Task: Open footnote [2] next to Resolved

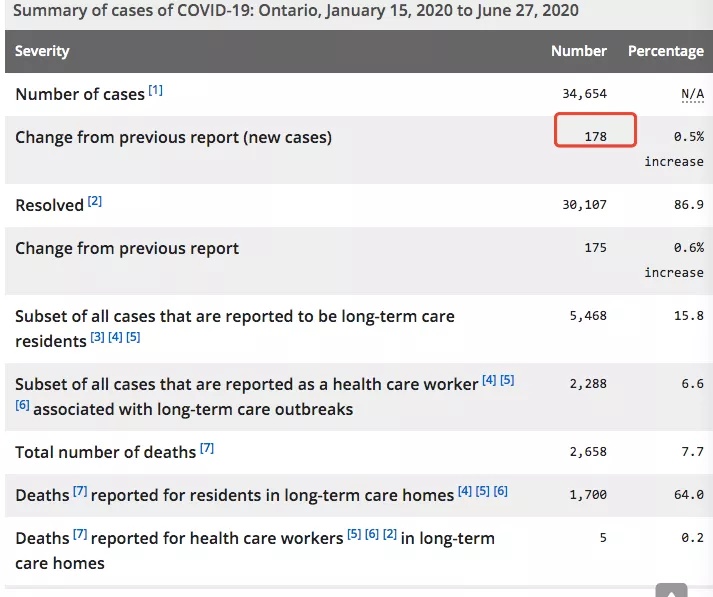Action: tap(95, 201)
